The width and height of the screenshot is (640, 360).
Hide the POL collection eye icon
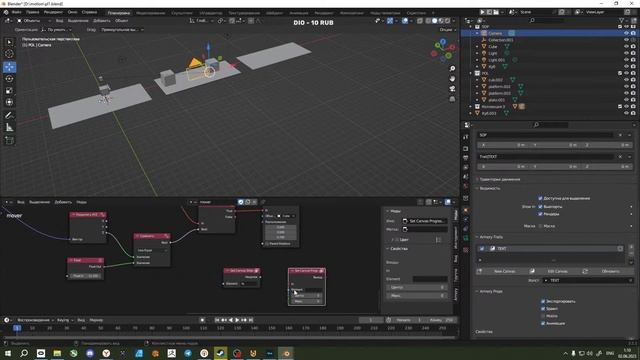click(626, 73)
